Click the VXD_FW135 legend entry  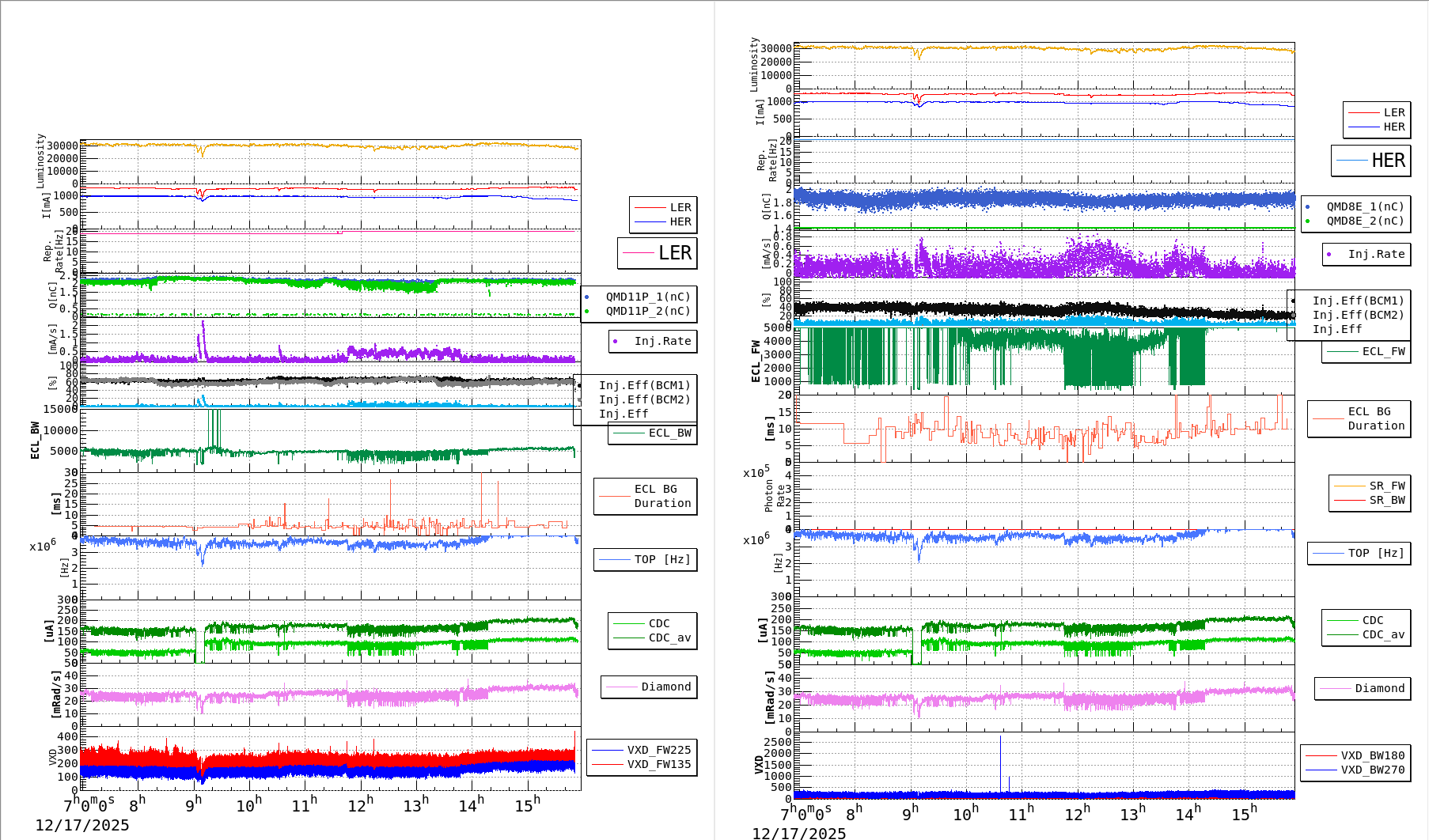[x=658, y=764]
